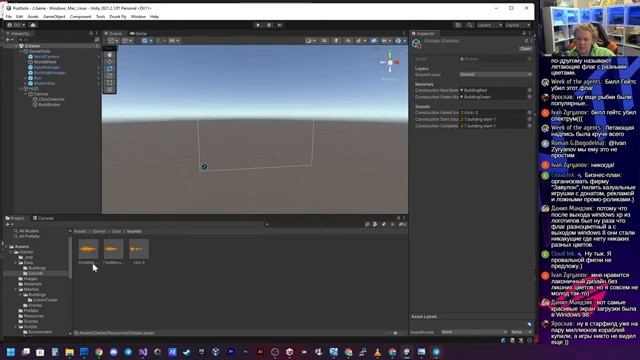Open the Images folder in project tree
The height and width of the screenshot is (360, 640).
(x=28, y=279)
